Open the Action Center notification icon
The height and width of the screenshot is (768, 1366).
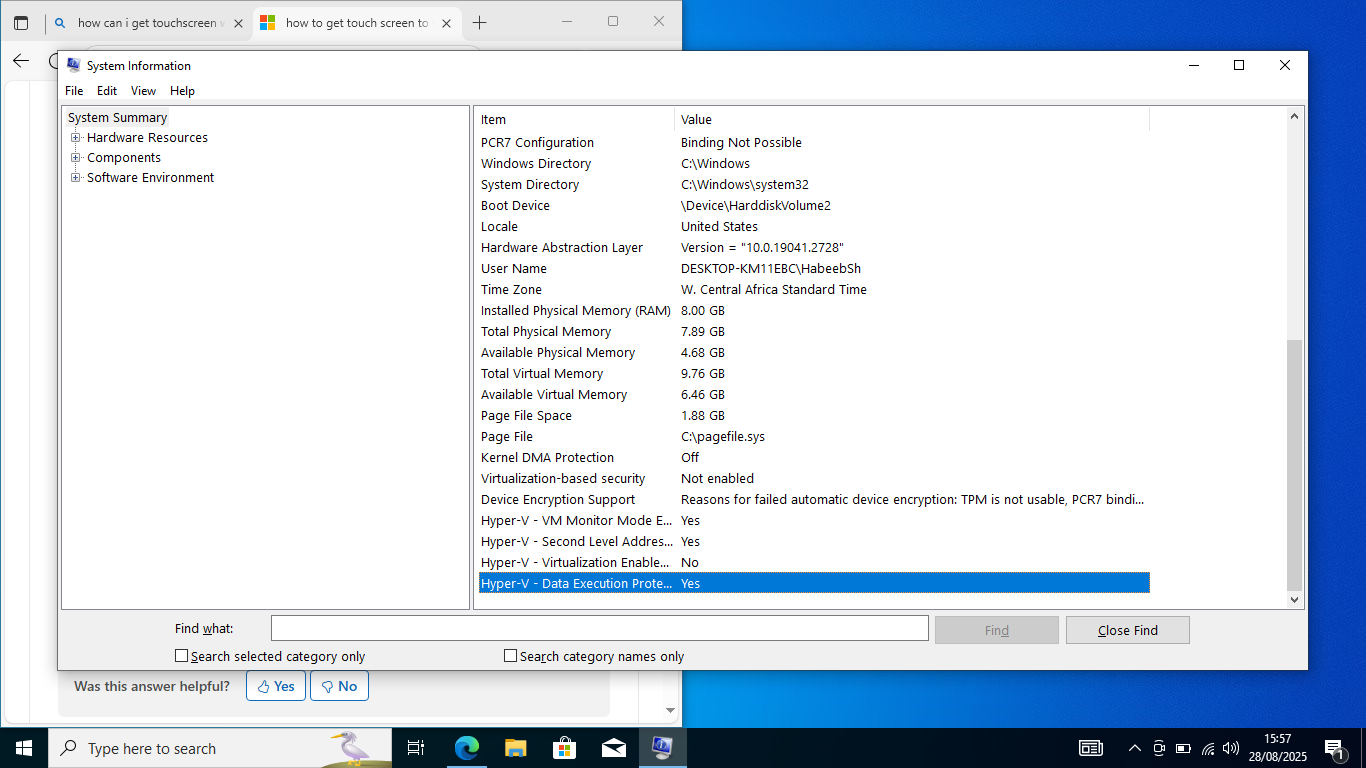1334,747
